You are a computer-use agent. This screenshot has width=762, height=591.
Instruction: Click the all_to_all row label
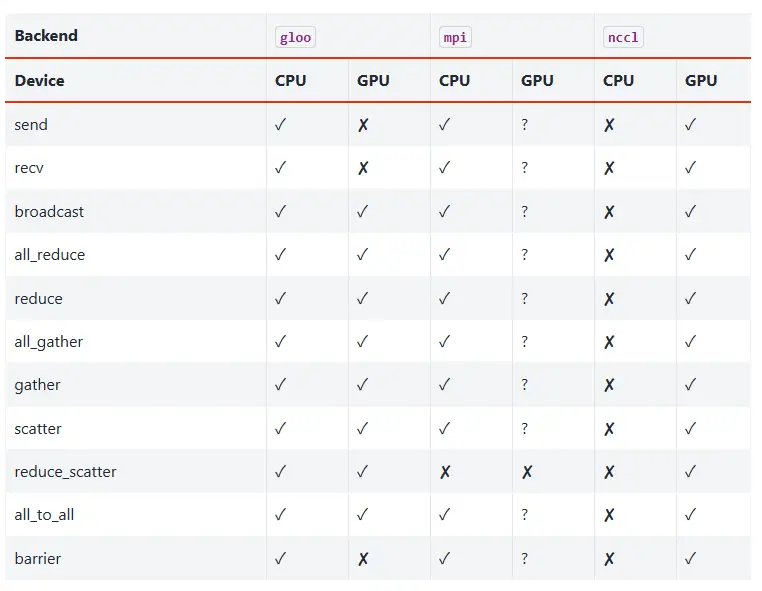click(x=44, y=515)
